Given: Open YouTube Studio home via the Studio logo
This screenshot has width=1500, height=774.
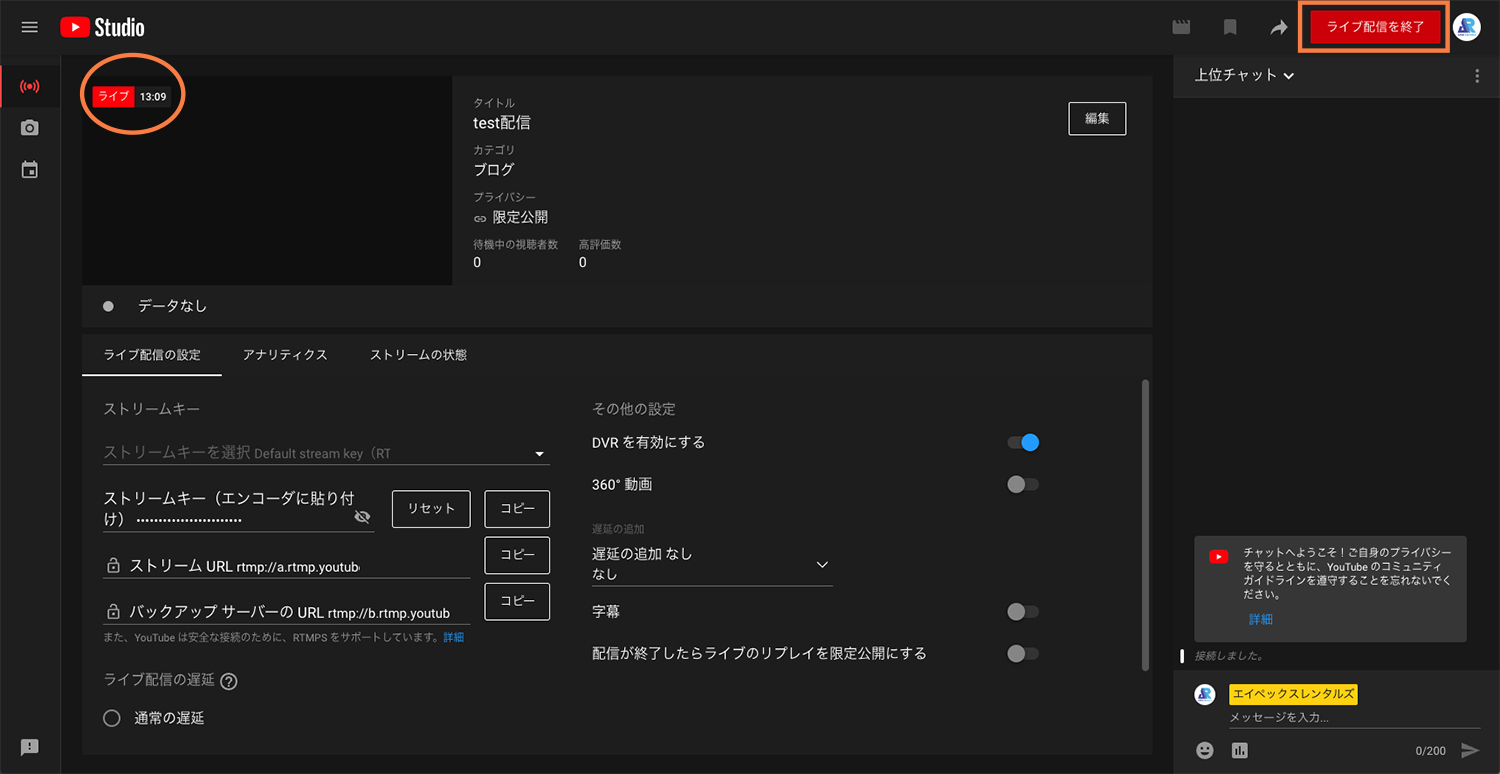Looking at the screenshot, I should point(100,27).
